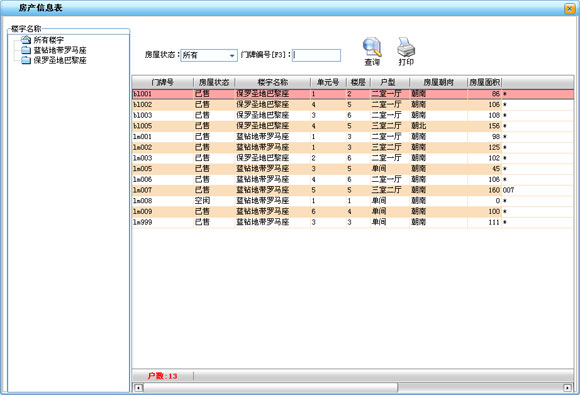Click the 007 value in row lm007
The image size is (580, 395).
508,190
